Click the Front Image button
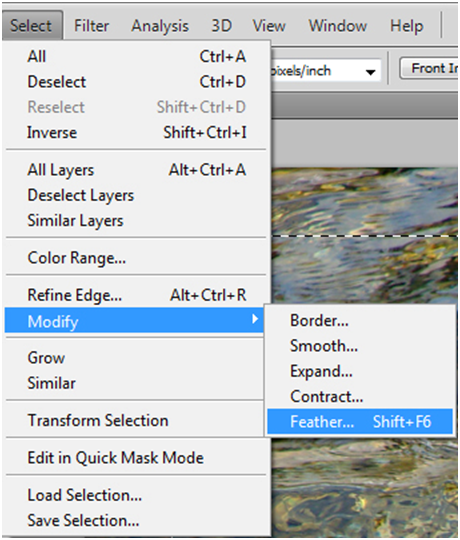Screen dimensions: 460x540 pyautogui.click(x=429, y=68)
